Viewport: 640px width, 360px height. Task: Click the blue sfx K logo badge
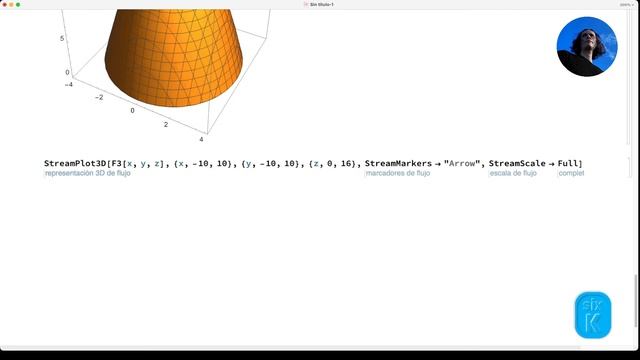[593, 315]
